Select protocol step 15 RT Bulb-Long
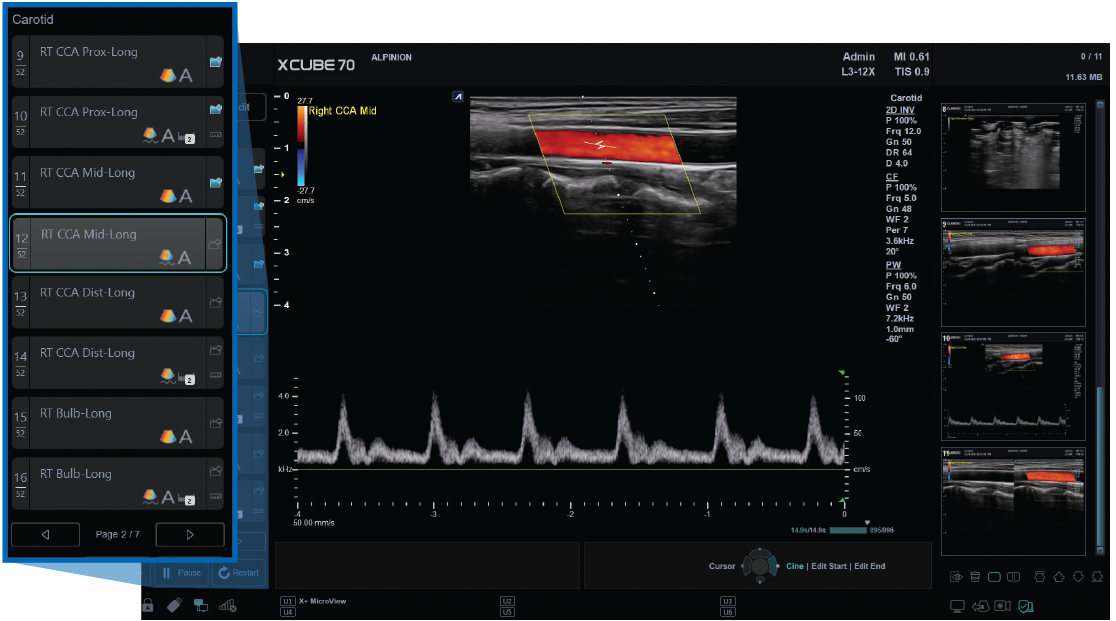 pyautogui.click(x=117, y=424)
